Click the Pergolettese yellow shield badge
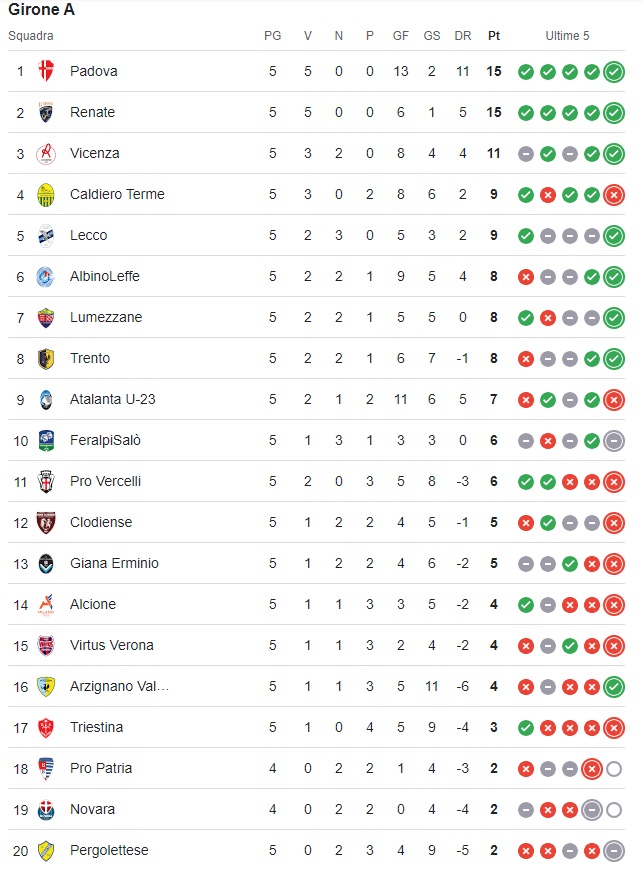This screenshot has width=643, height=873. (x=46, y=850)
